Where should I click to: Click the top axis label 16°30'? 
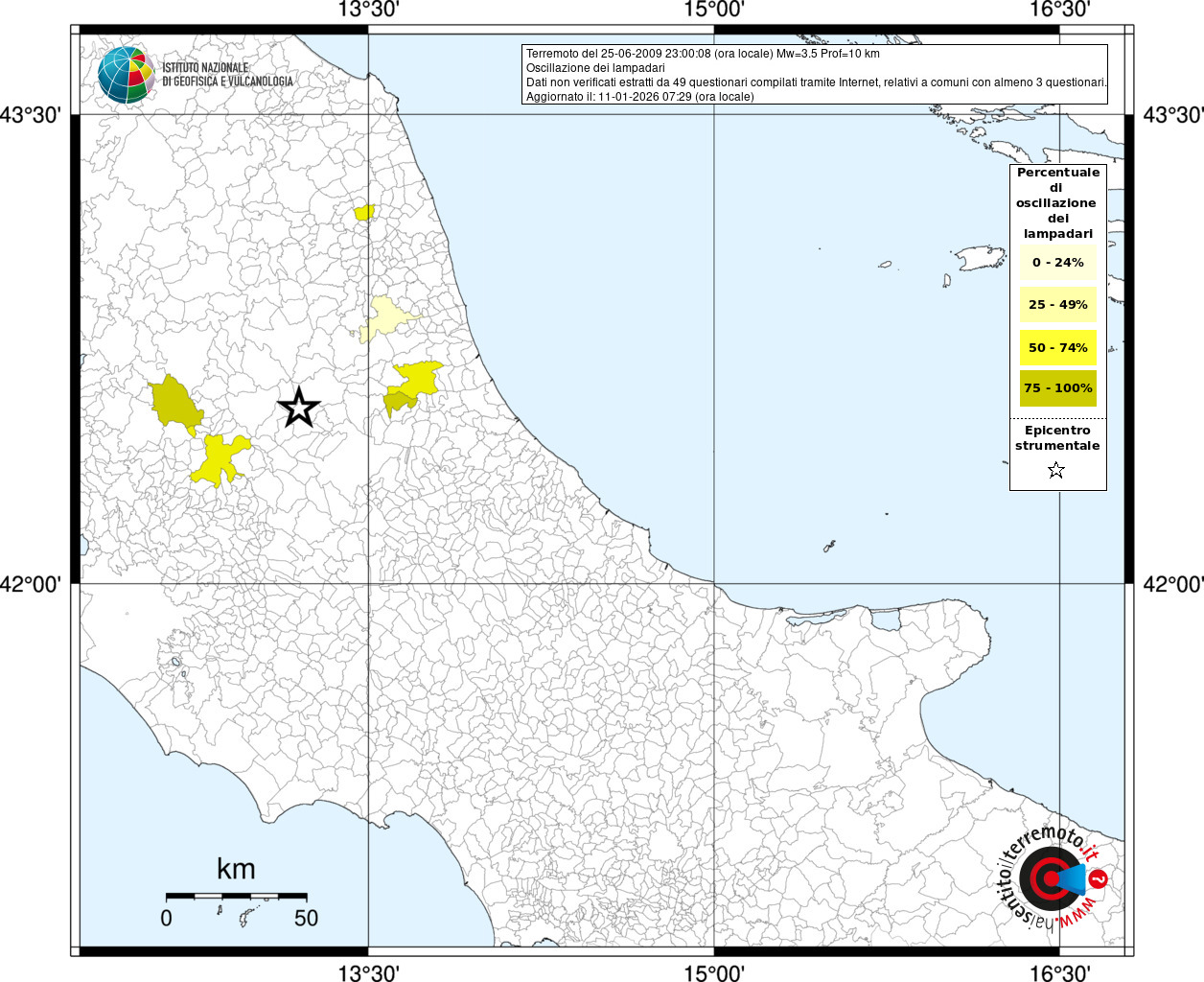(1060, 10)
